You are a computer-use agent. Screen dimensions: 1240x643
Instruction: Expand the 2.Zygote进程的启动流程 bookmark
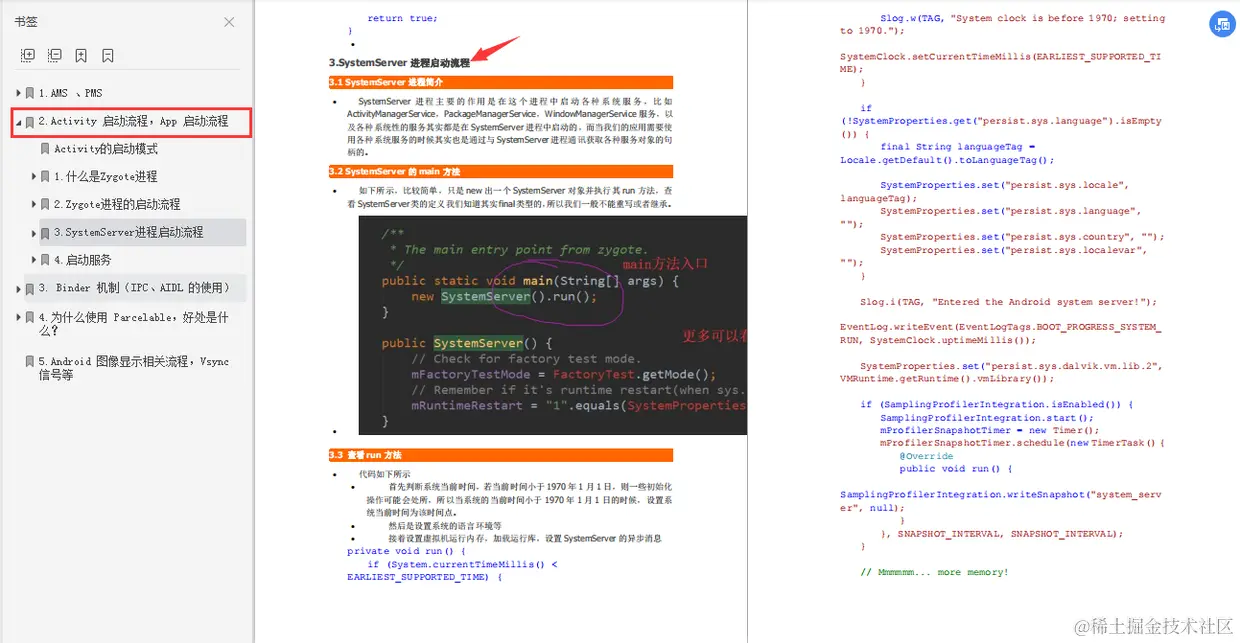click(34, 204)
